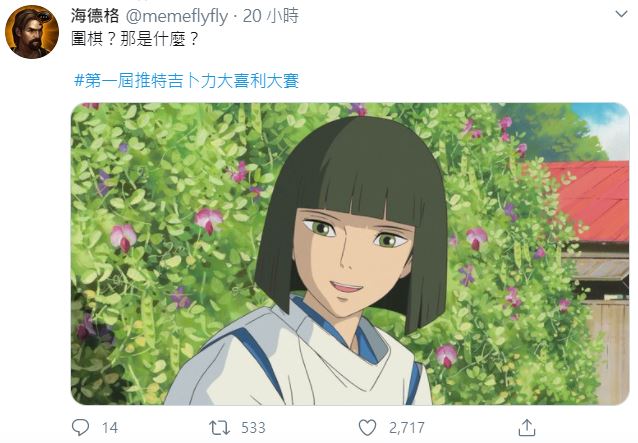The width and height of the screenshot is (638, 443).
Task: Open the share upload icon
Action: pyautogui.click(x=527, y=428)
